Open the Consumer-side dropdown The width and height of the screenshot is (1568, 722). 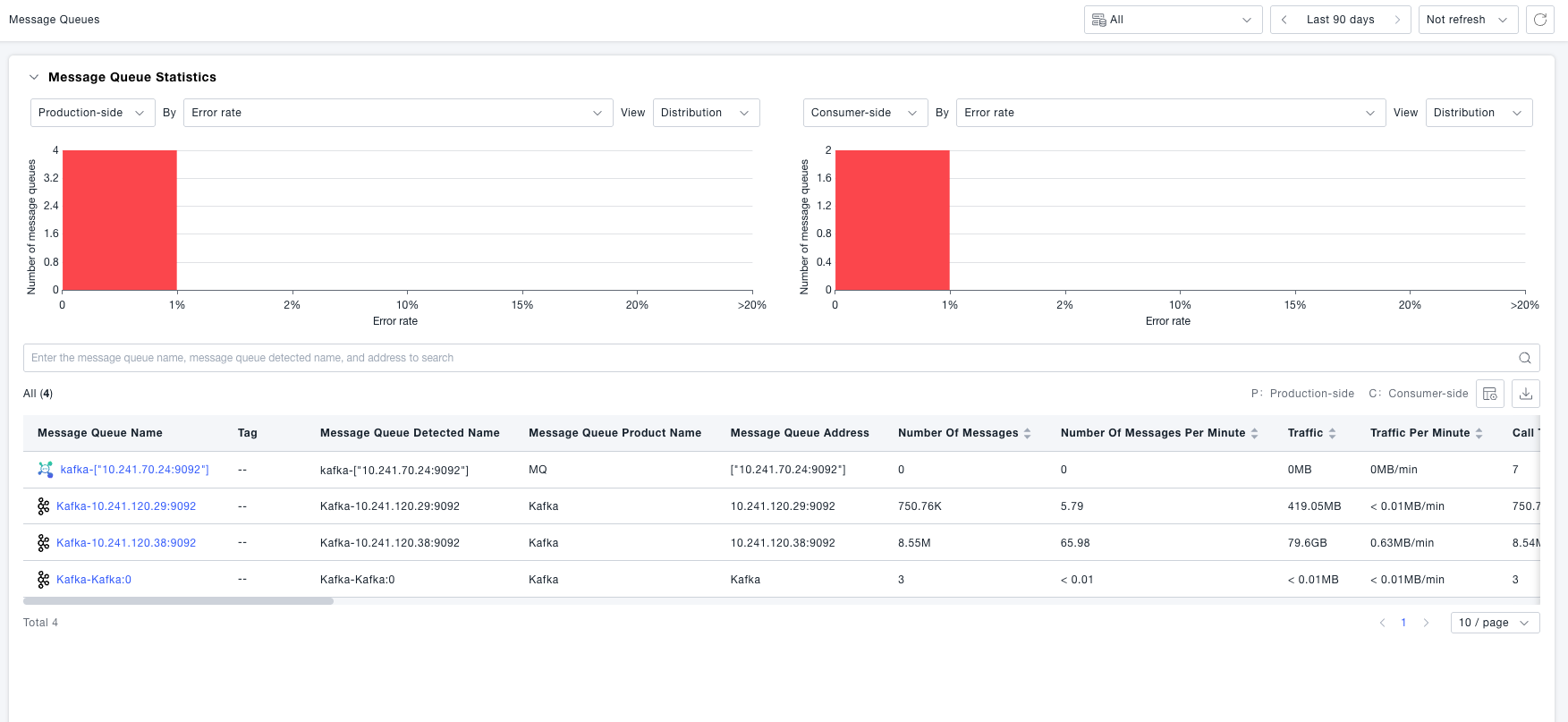click(x=864, y=113)
